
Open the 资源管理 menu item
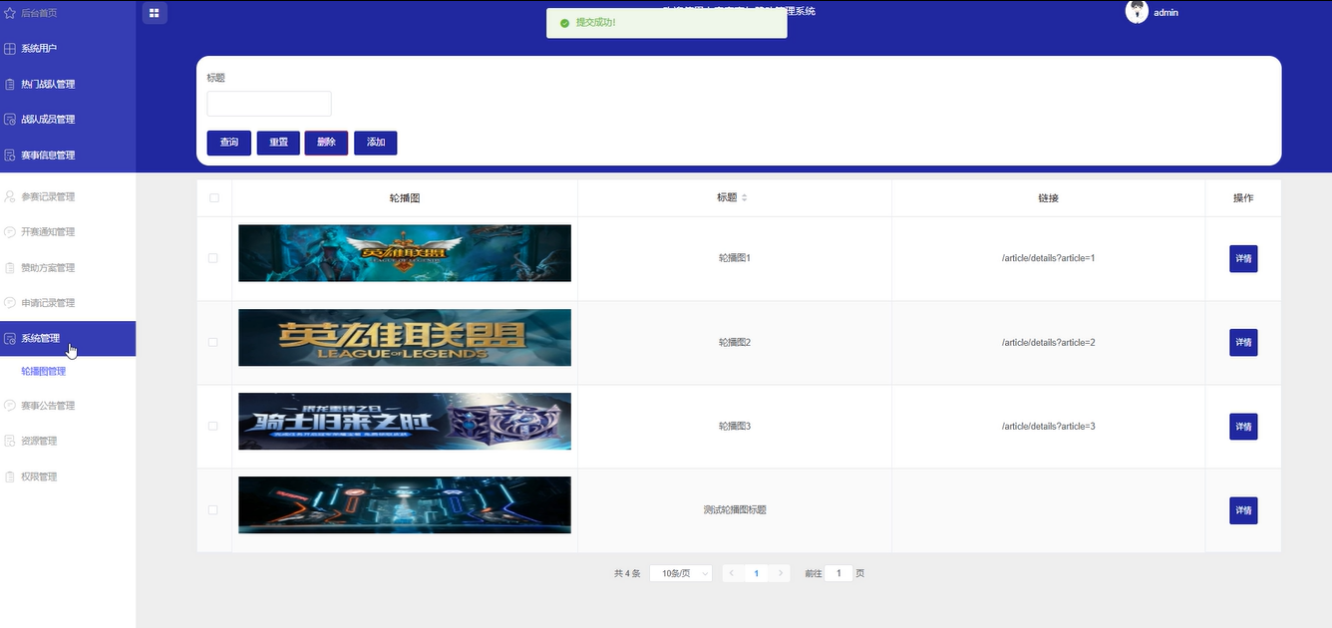pyautogui.click(x=68, y=441)
